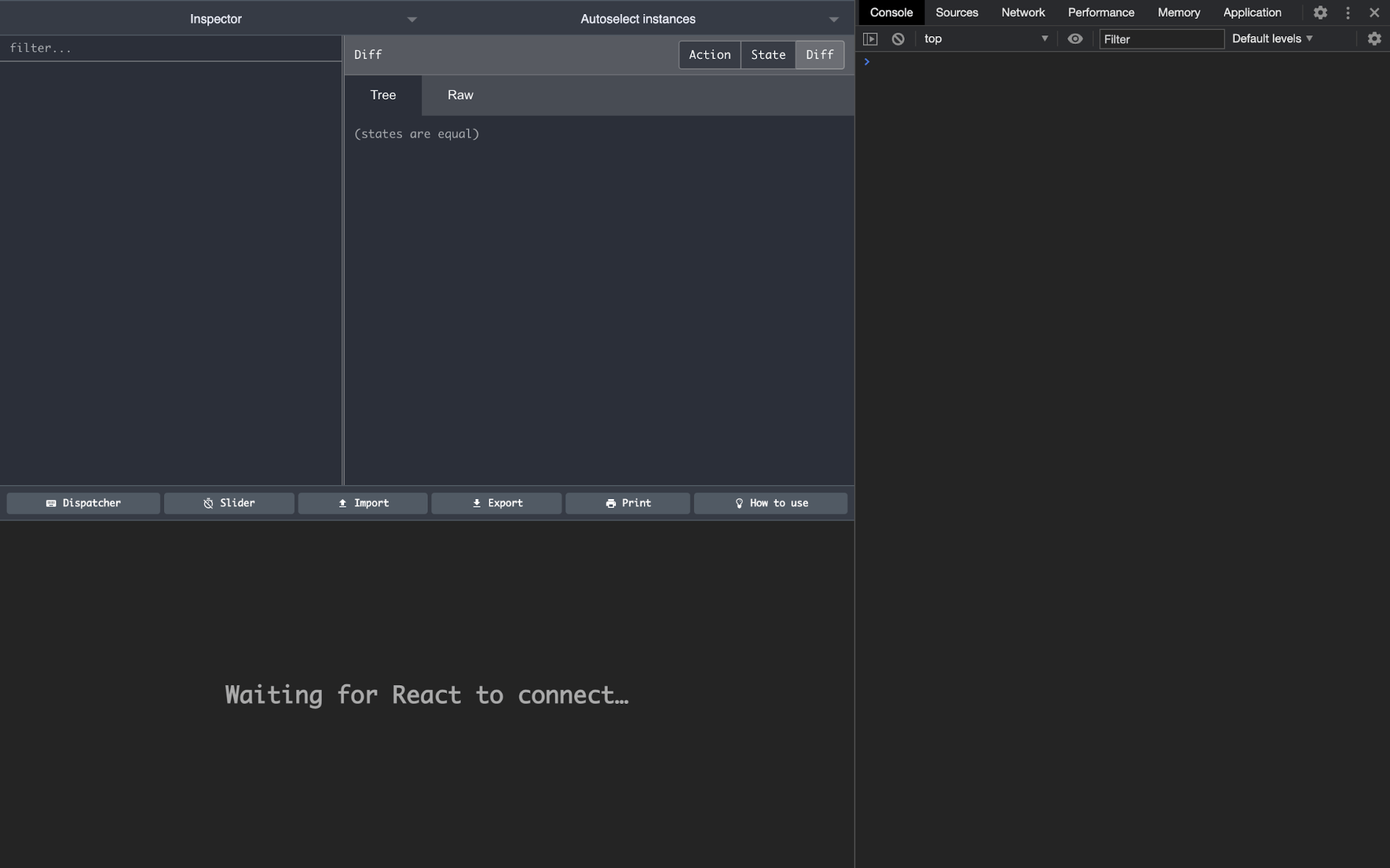Open the Network panel
1390x868 pixels.
pos(1022,13)
